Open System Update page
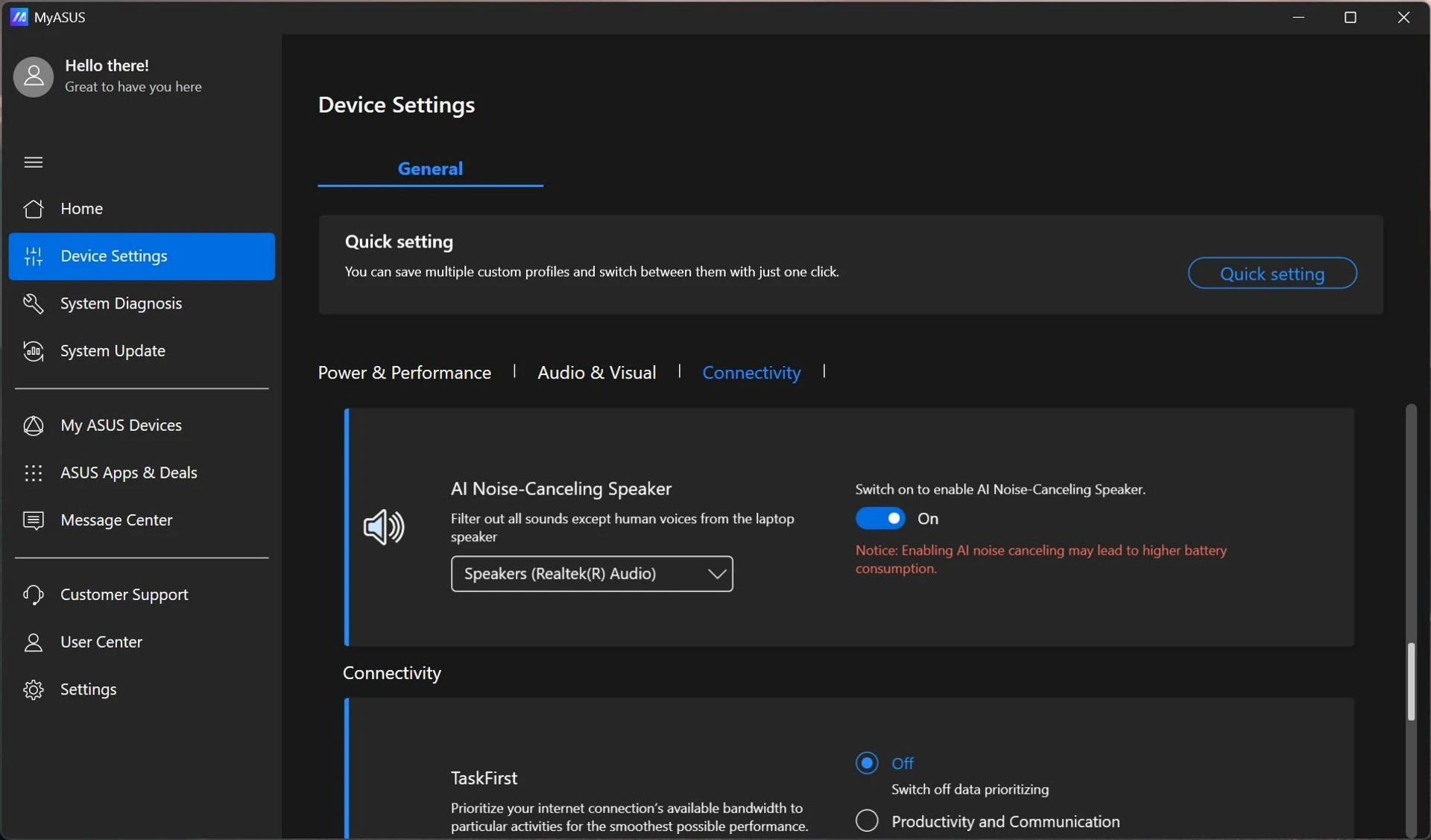1431x840 pixels. [142, 351]
